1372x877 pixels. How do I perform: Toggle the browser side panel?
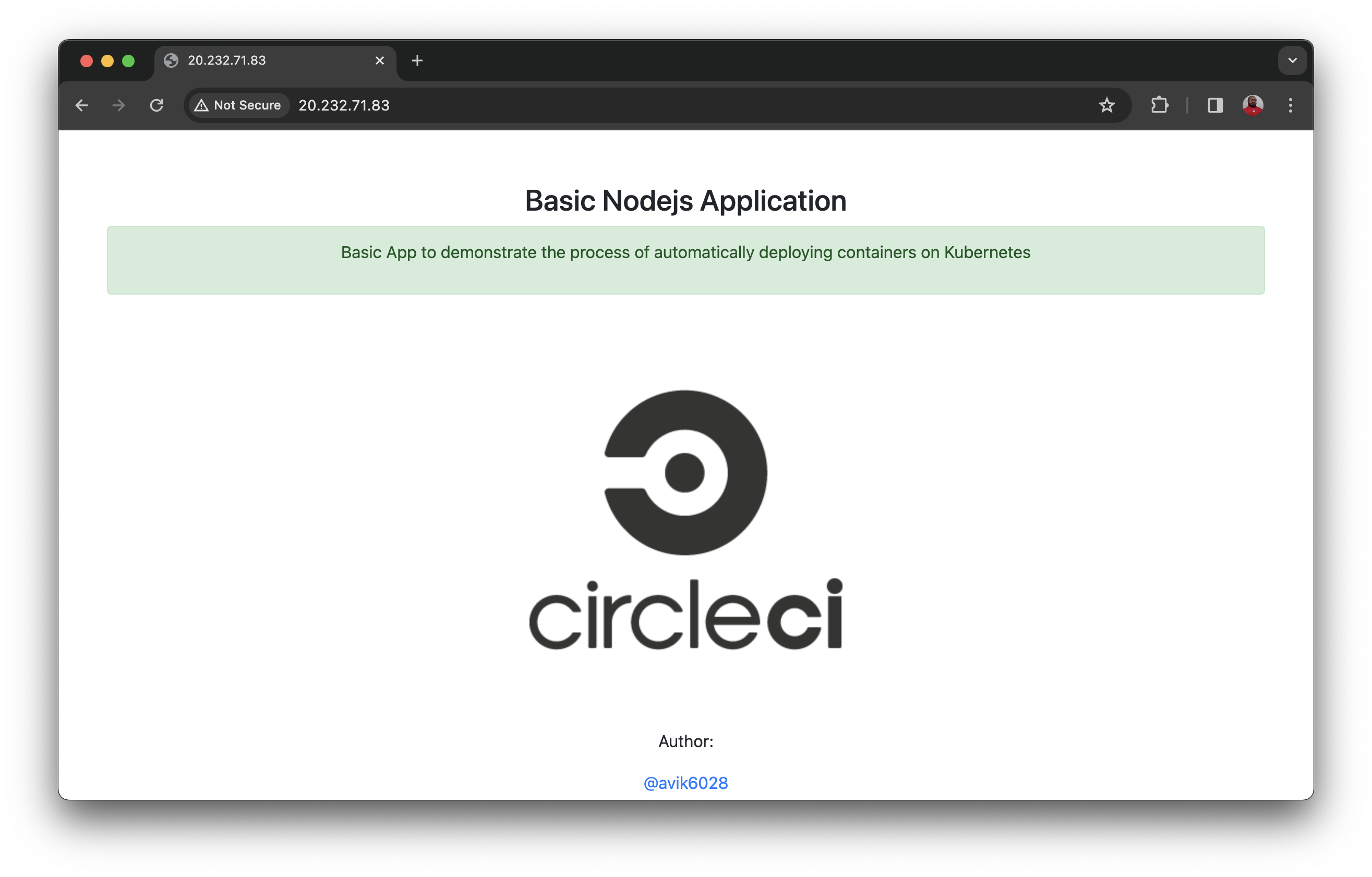(x=1215, y=105)
